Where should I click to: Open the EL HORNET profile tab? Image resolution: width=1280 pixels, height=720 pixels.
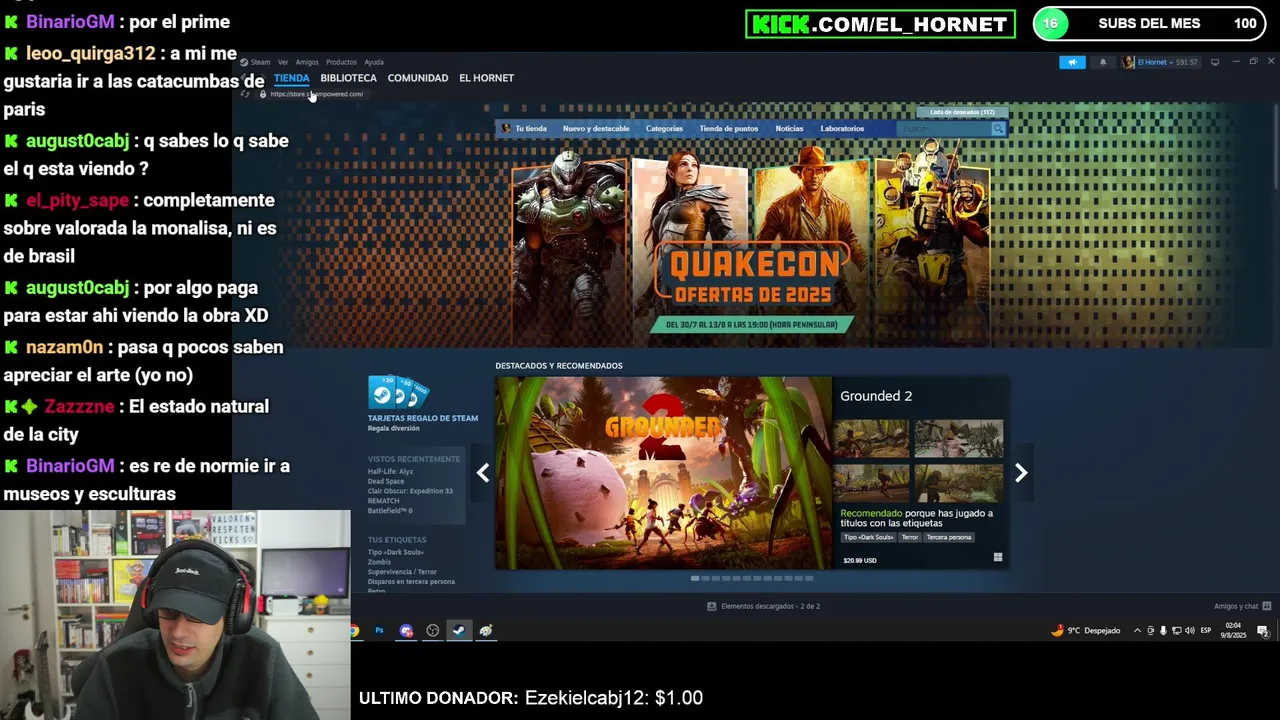[486, 78]
